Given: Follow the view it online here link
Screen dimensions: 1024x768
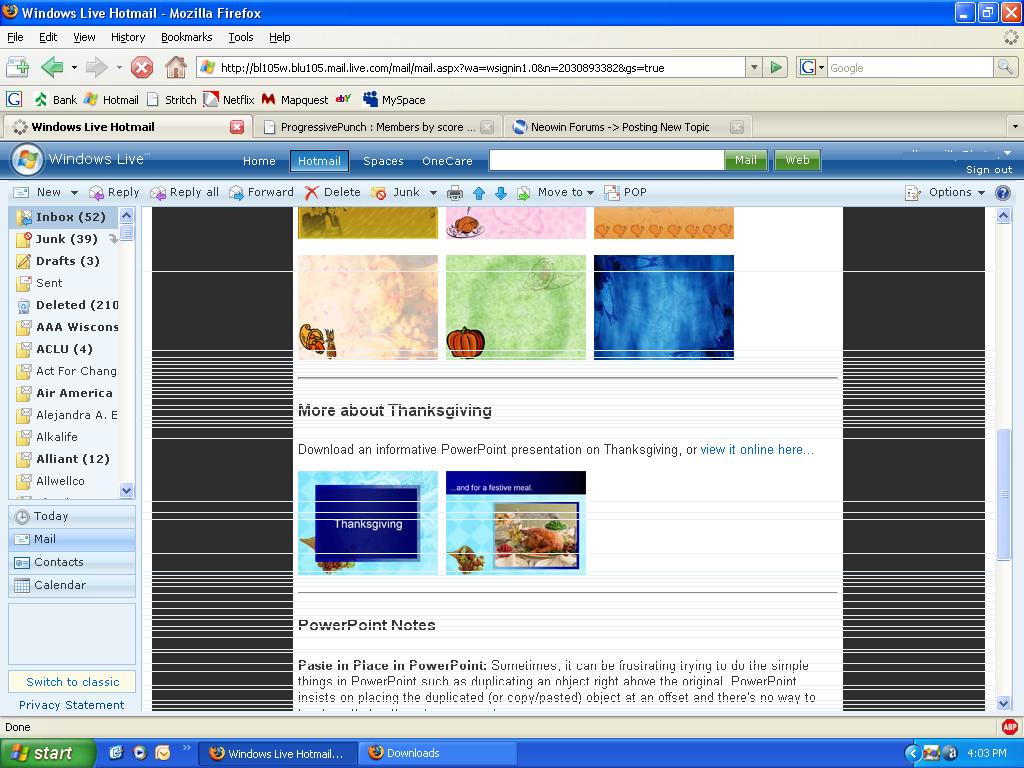Looking at the screenshot, I should (x=757, y=450).
